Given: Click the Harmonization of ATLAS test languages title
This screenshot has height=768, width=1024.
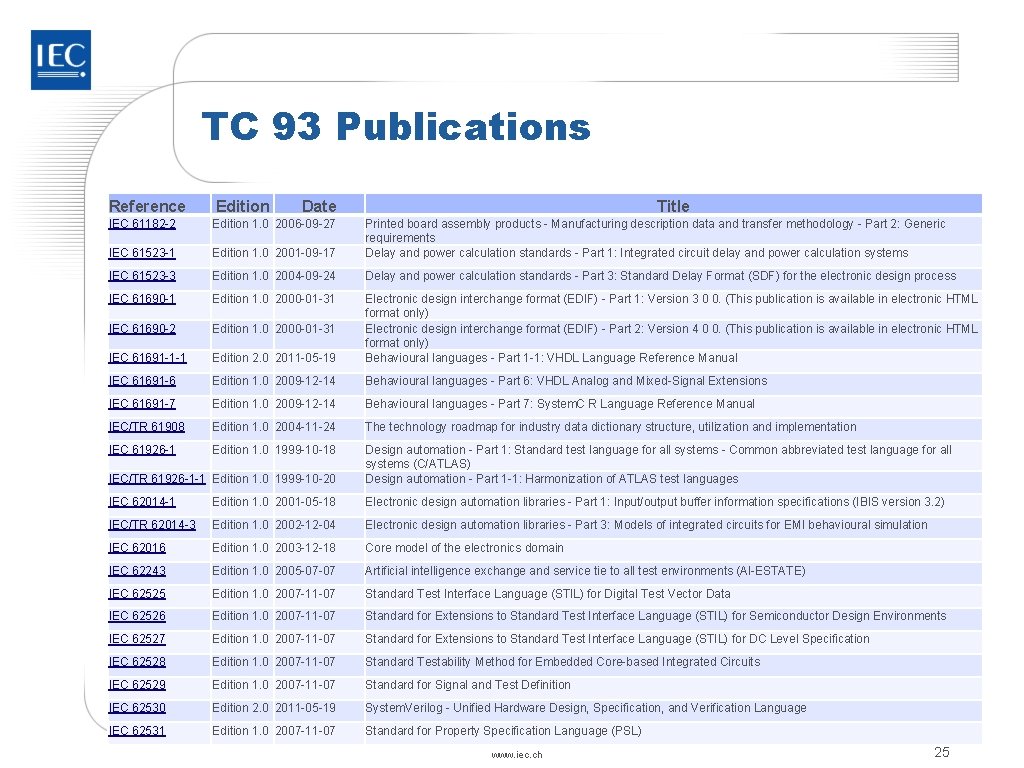Looking at the screenshot, I should coord(552,479).
